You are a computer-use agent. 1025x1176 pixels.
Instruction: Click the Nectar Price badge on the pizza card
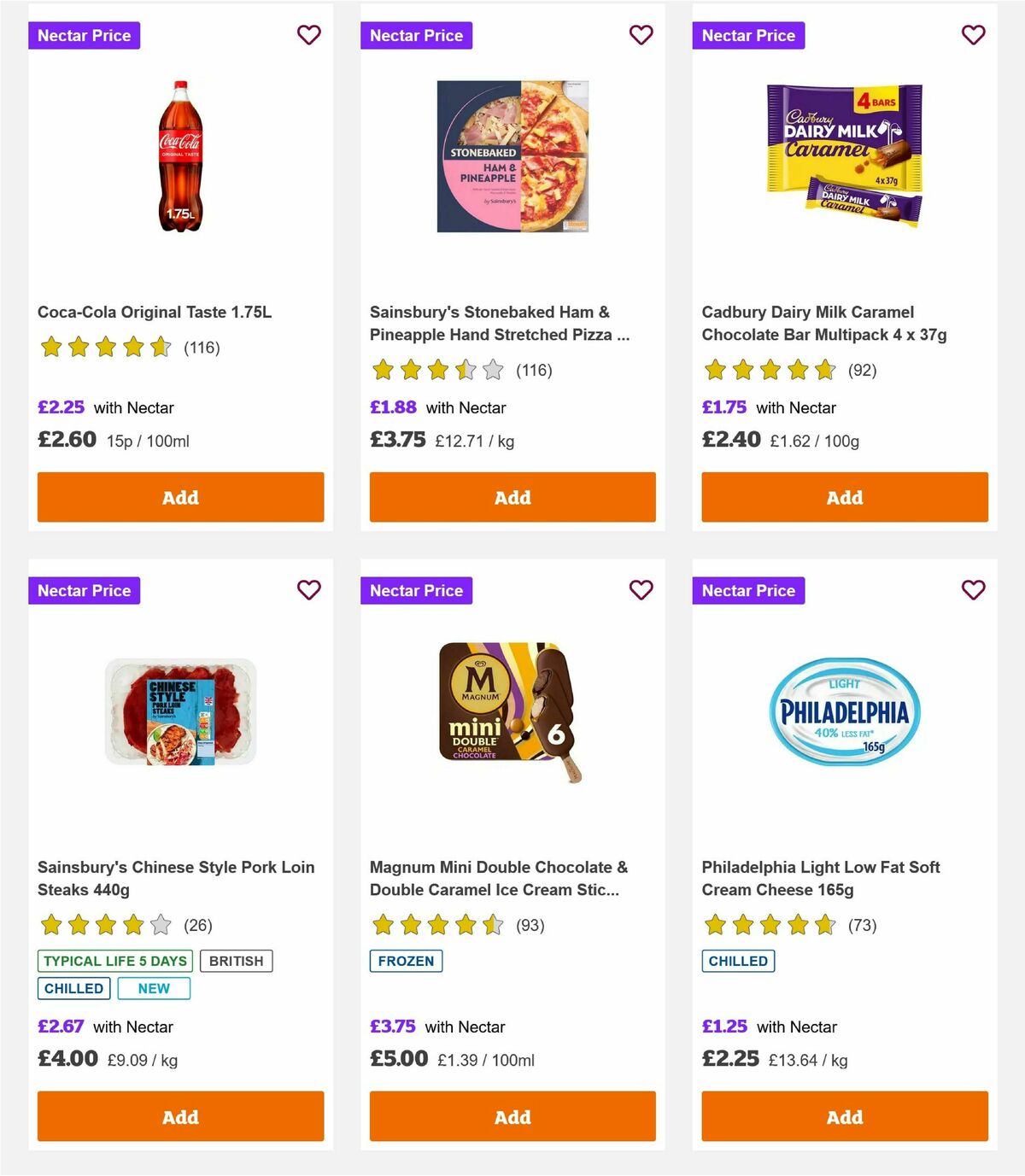[416, 35]
